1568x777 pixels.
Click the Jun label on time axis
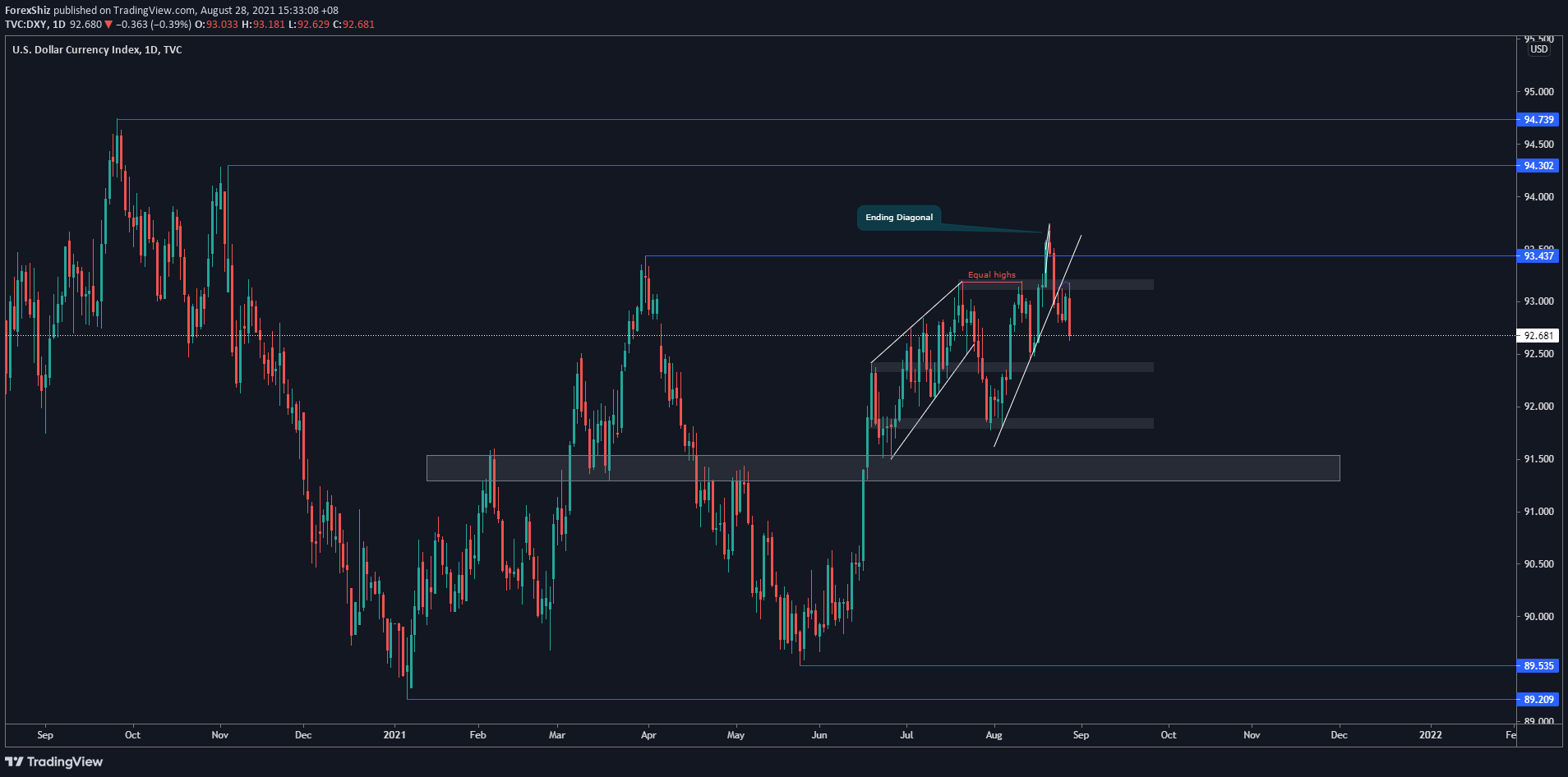coord(819,735)
